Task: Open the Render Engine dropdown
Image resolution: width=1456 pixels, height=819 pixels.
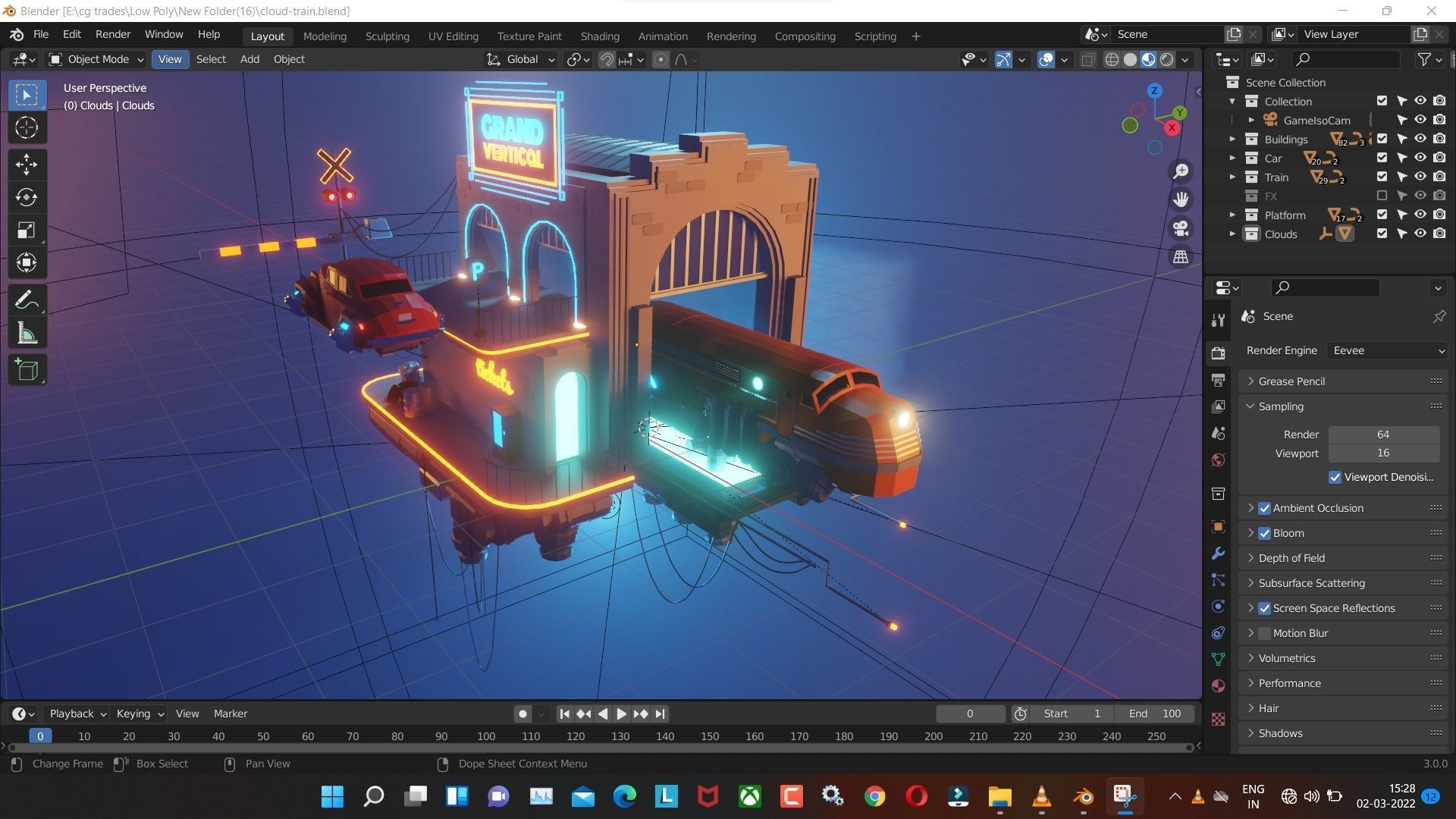Action: coord(1388,350)
